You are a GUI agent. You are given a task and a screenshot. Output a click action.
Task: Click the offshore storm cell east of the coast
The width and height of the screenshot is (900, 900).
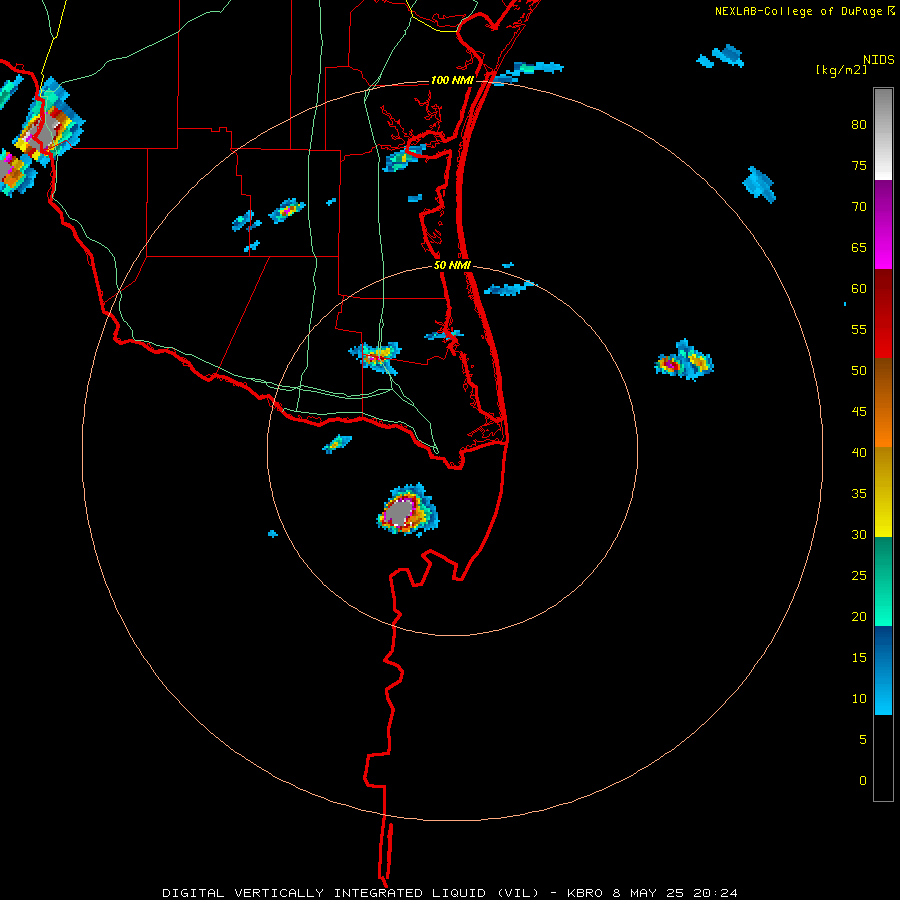pos(684,360)
